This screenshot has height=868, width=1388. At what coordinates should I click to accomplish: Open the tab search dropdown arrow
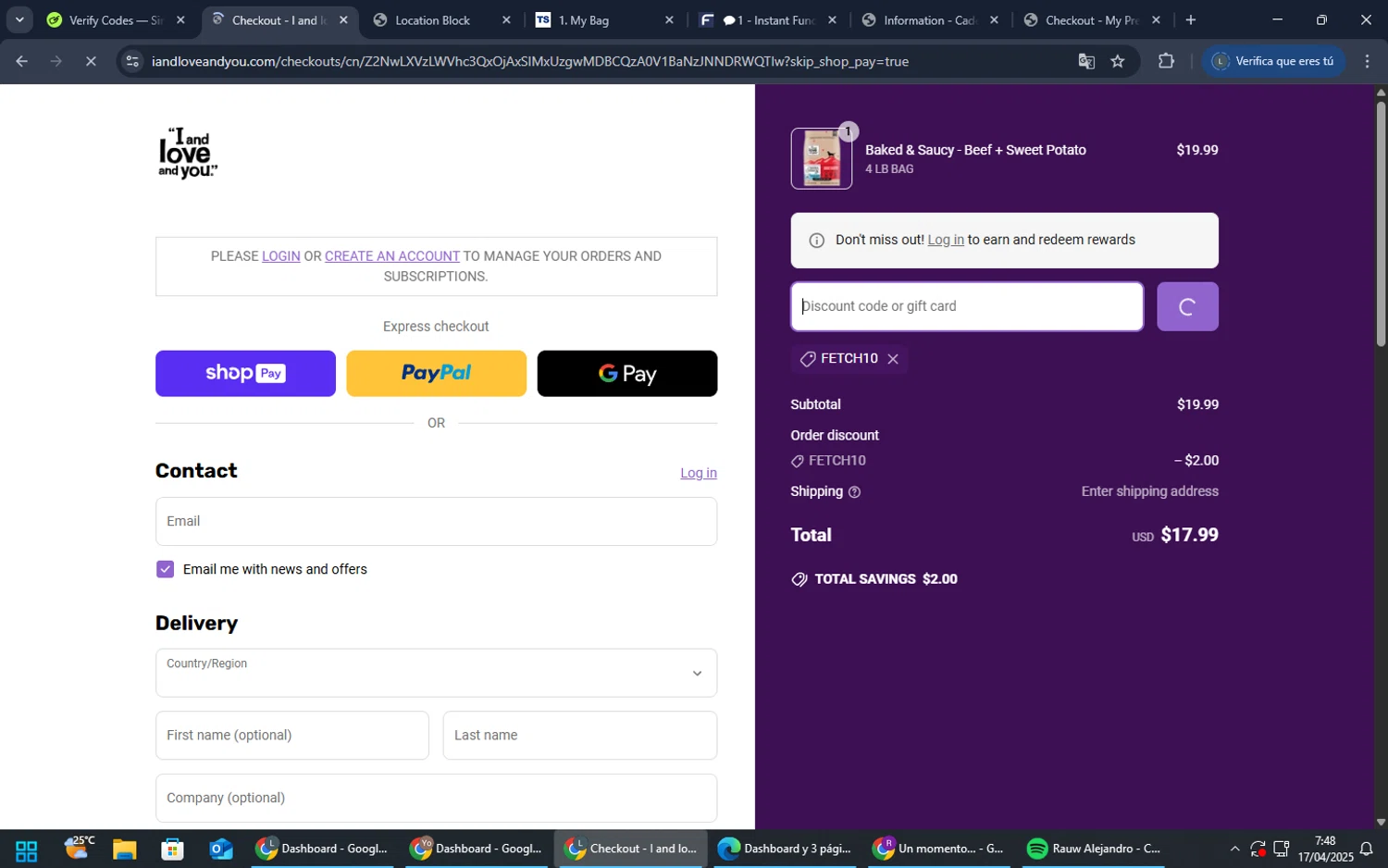pyautogui.click(x=19, y=19)
